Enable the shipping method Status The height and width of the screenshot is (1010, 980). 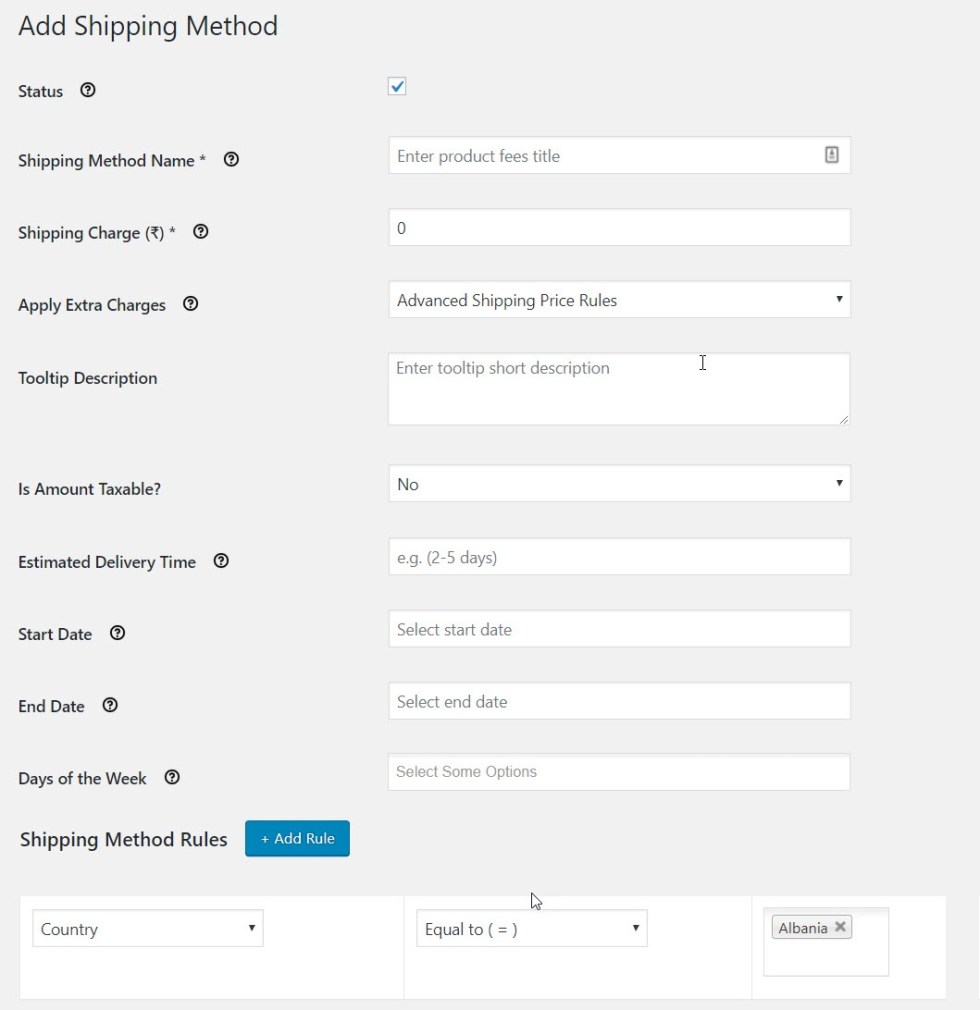click(396, 86)
